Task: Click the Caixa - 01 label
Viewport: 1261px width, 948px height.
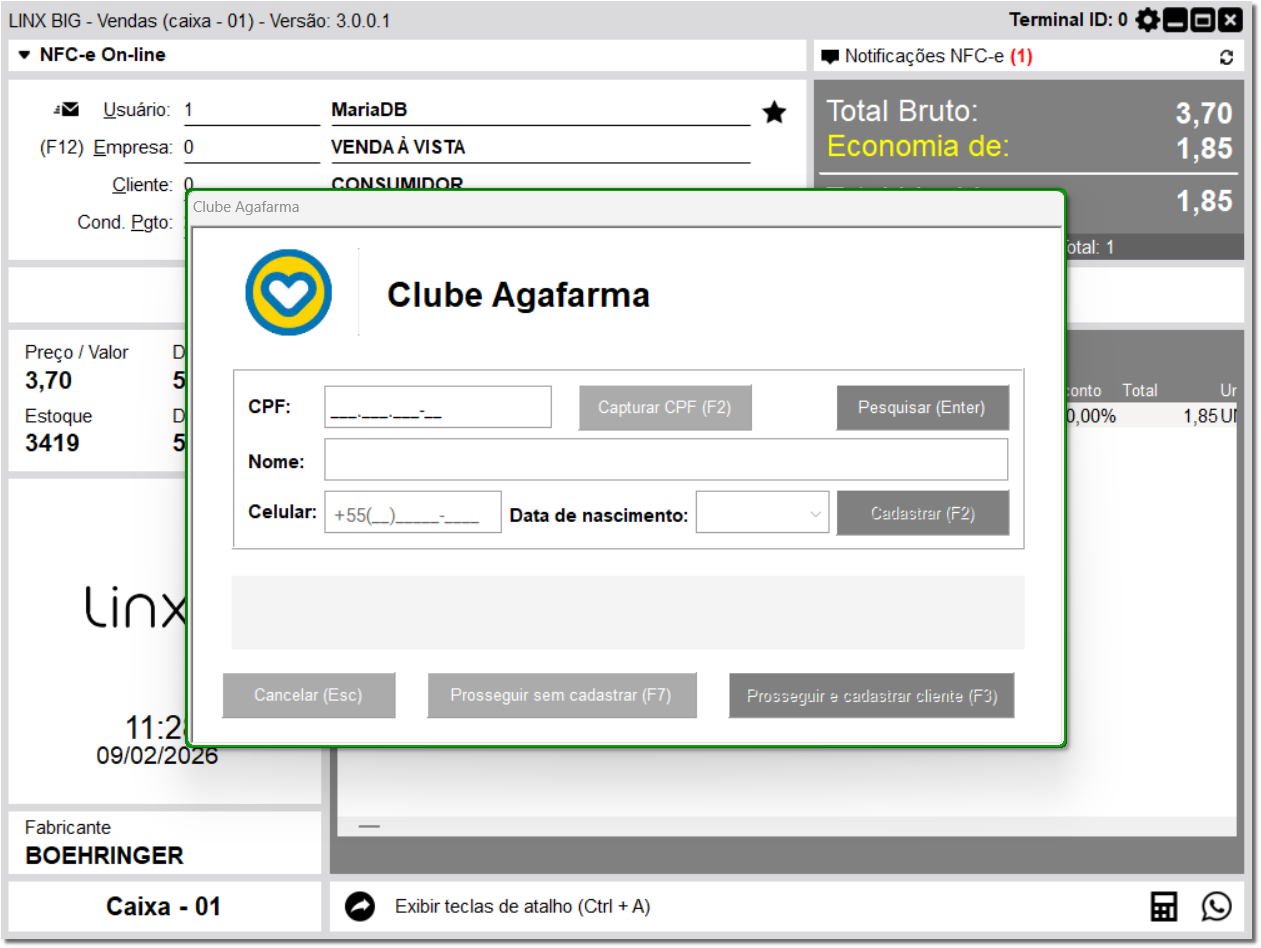Action: click(x=163, y=907)
